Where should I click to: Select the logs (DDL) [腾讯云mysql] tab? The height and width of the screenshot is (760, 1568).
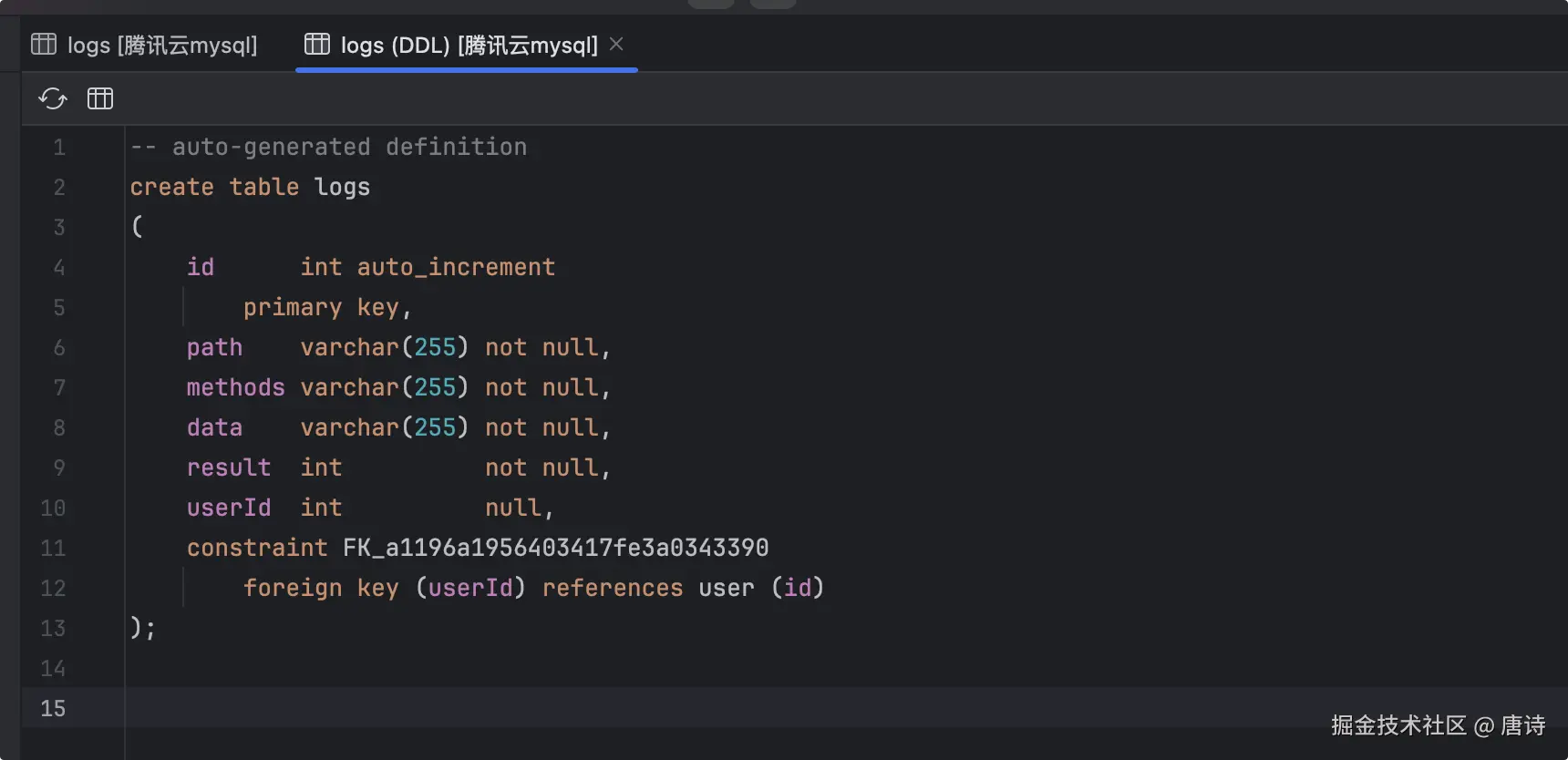coord(469,45)
